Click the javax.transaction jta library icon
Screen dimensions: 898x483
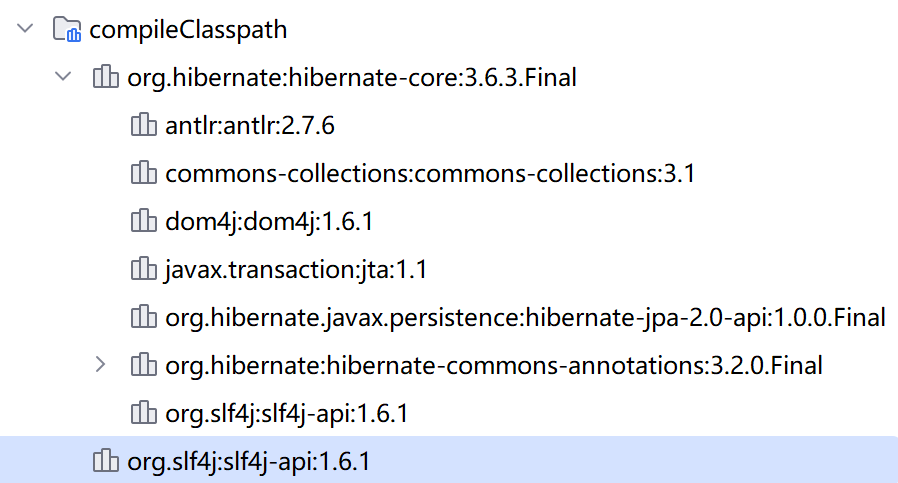[144, 270]
